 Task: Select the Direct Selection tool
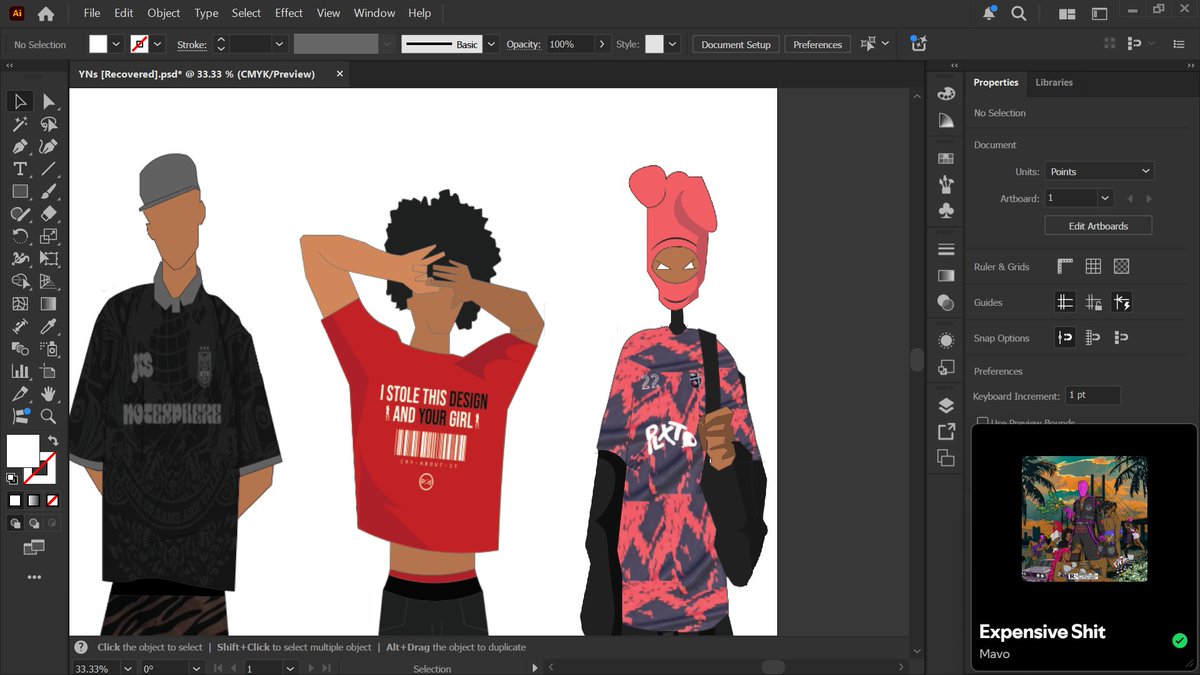pos(49,101)
